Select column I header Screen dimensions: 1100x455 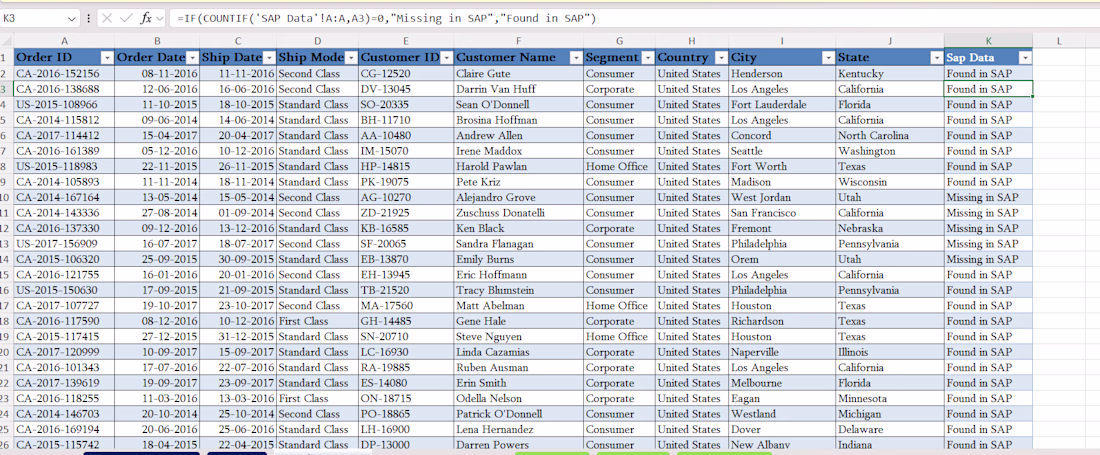coord(782,41)
